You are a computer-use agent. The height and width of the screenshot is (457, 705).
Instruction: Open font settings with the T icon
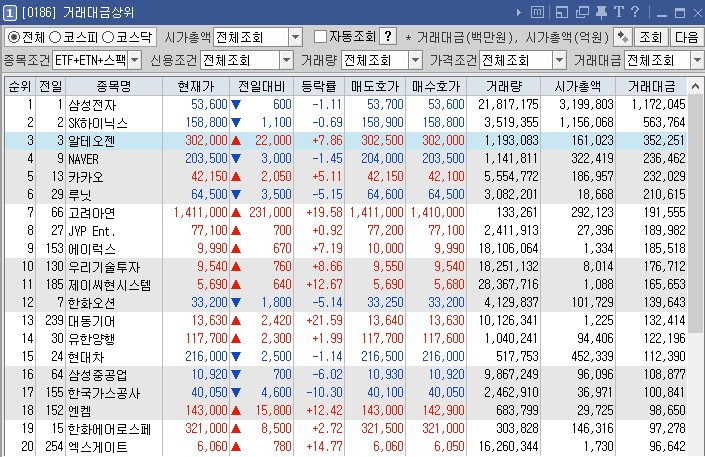(619, 12)
